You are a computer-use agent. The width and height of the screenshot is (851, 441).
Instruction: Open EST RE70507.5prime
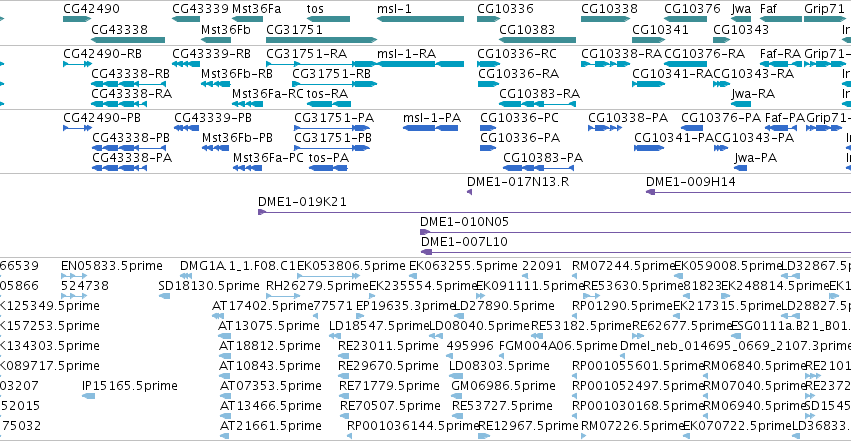click(x=390, y=406)
